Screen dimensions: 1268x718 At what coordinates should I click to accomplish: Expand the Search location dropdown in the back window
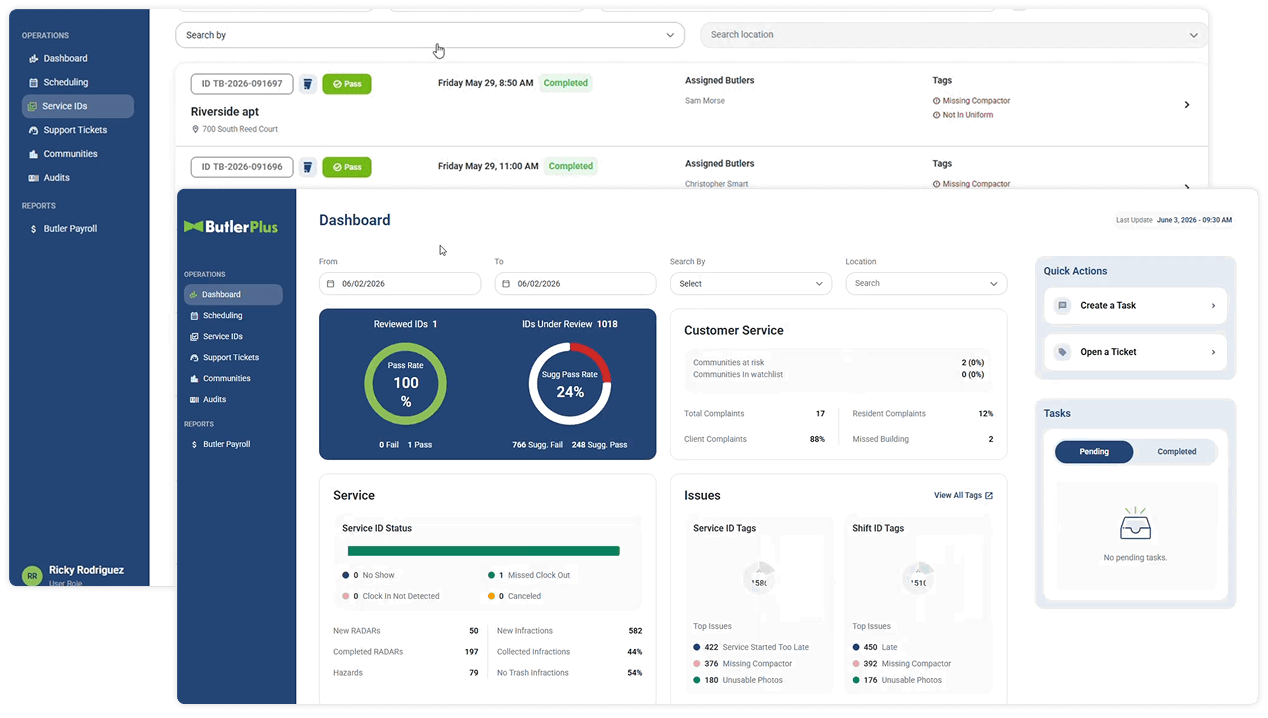954,35
